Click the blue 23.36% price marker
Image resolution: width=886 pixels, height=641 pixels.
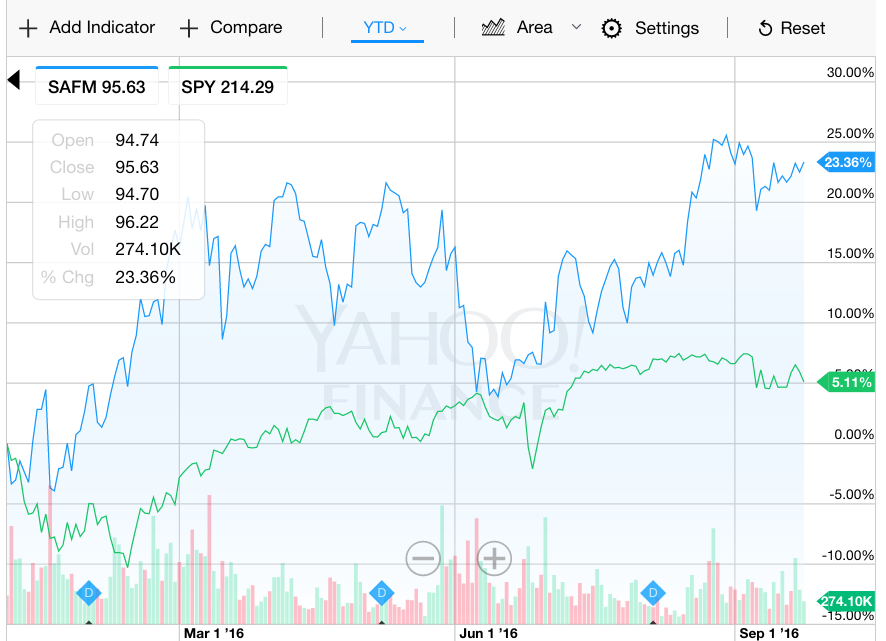coord(845,162)
